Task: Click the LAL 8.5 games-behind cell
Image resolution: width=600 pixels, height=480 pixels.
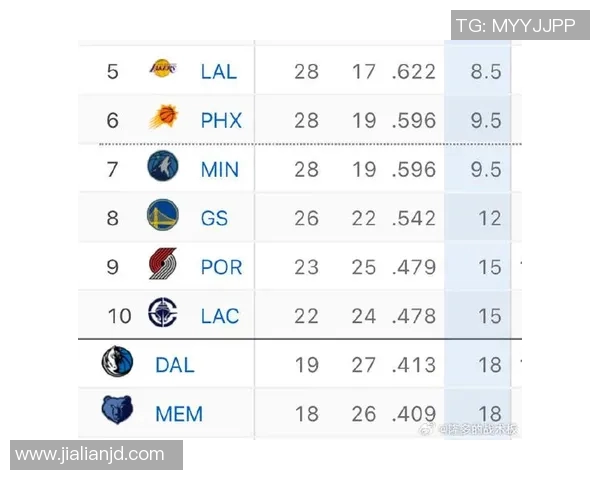Action: point(486,71)
